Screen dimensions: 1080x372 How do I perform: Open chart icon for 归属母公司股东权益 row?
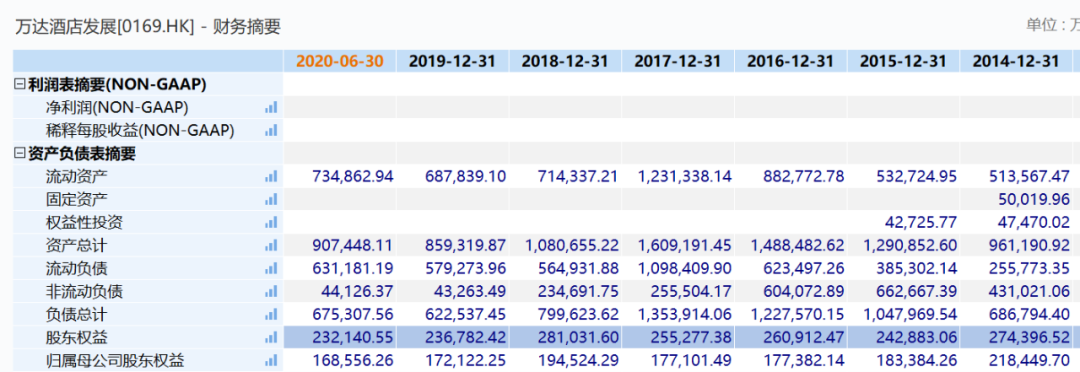tap(271, 360)
